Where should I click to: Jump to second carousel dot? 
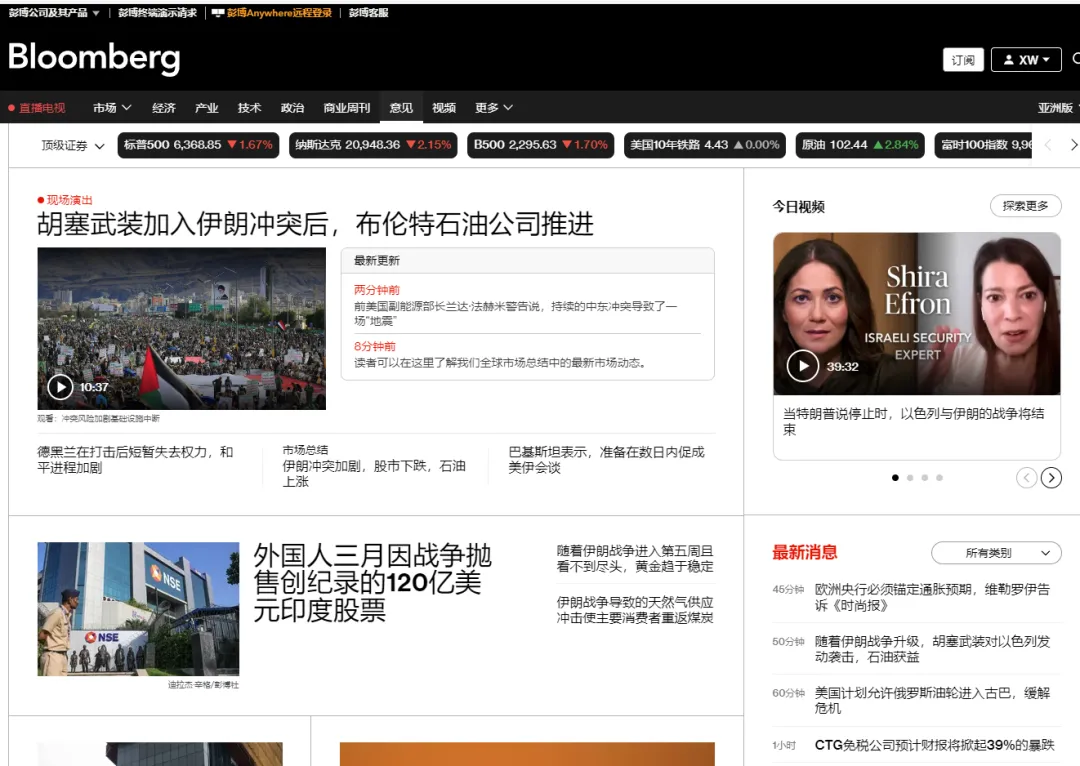tap(910, 477)
